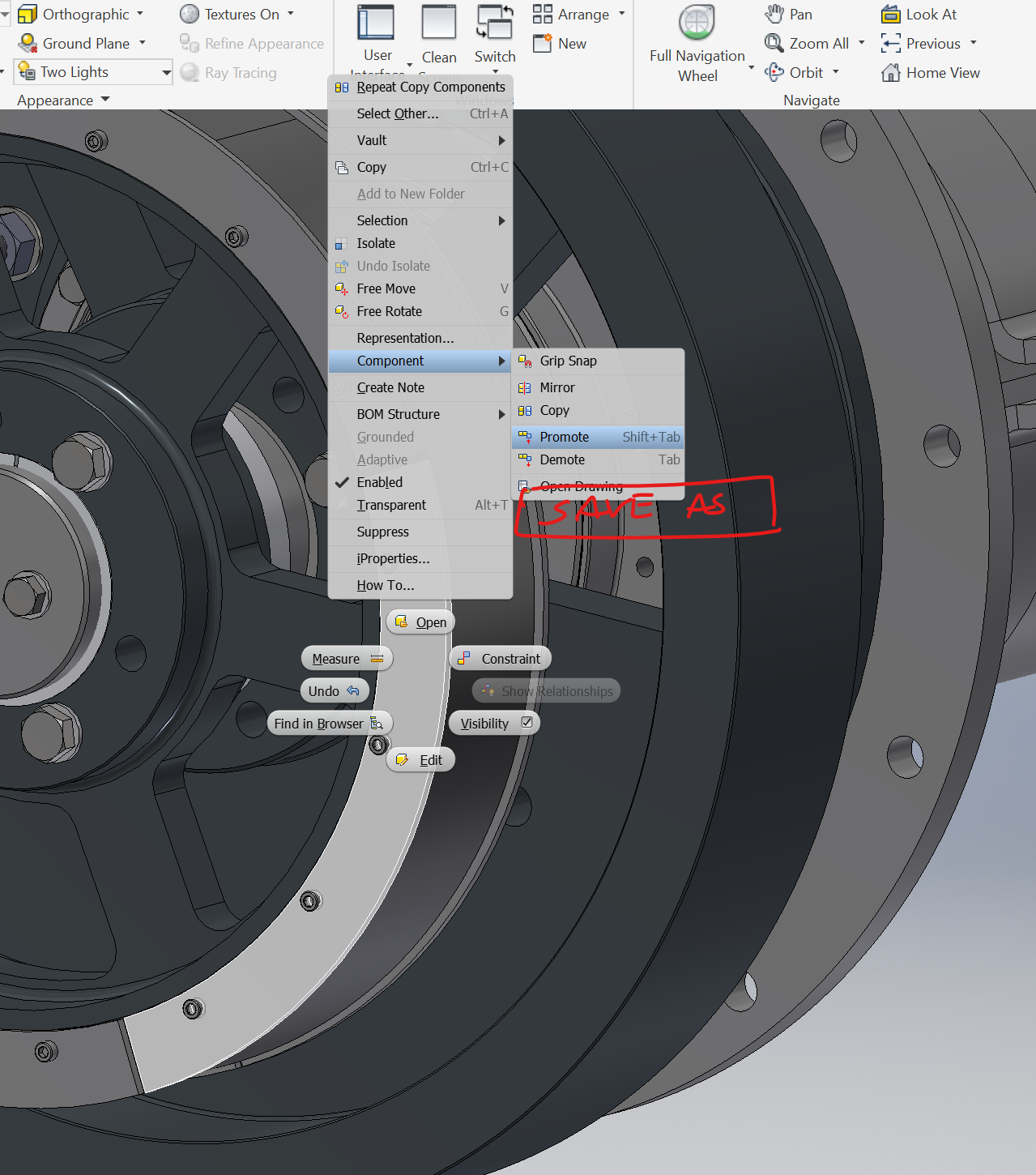The image size is (1036, 1175).
Task: Toggle Transparent for the component
Action: click(x=420, y=505)
